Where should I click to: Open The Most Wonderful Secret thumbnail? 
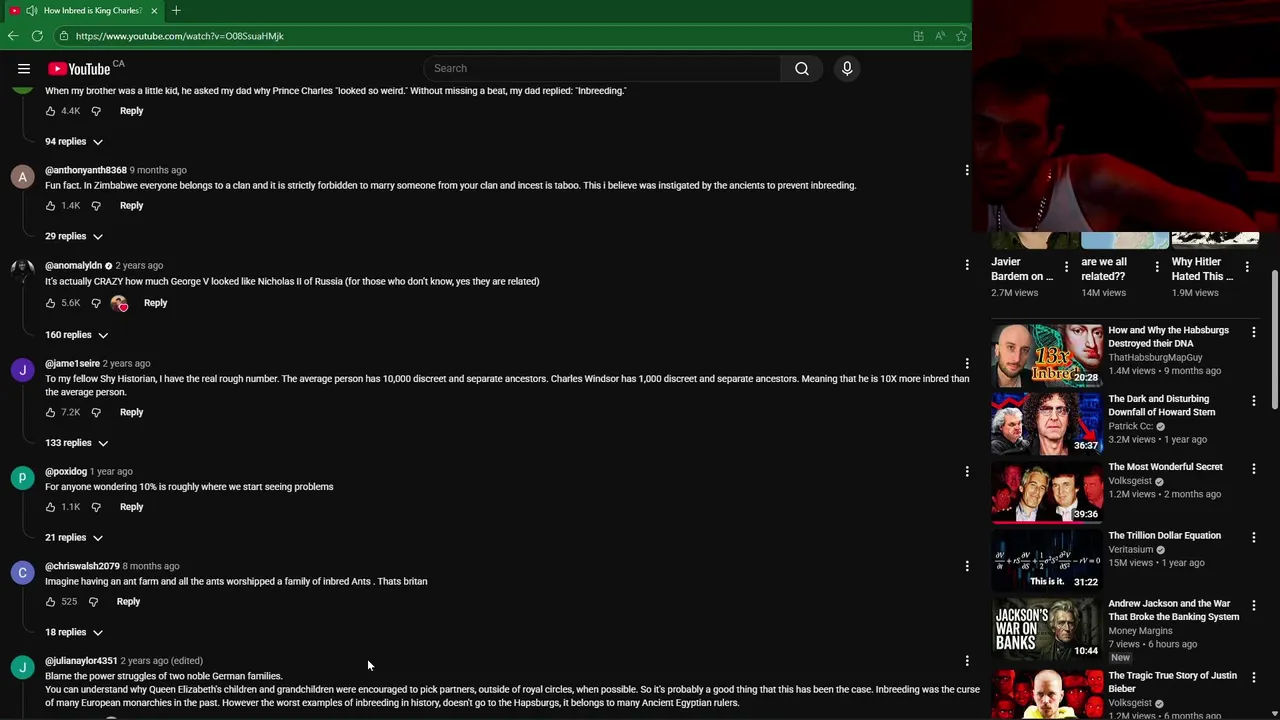[x=1046, y=492]
